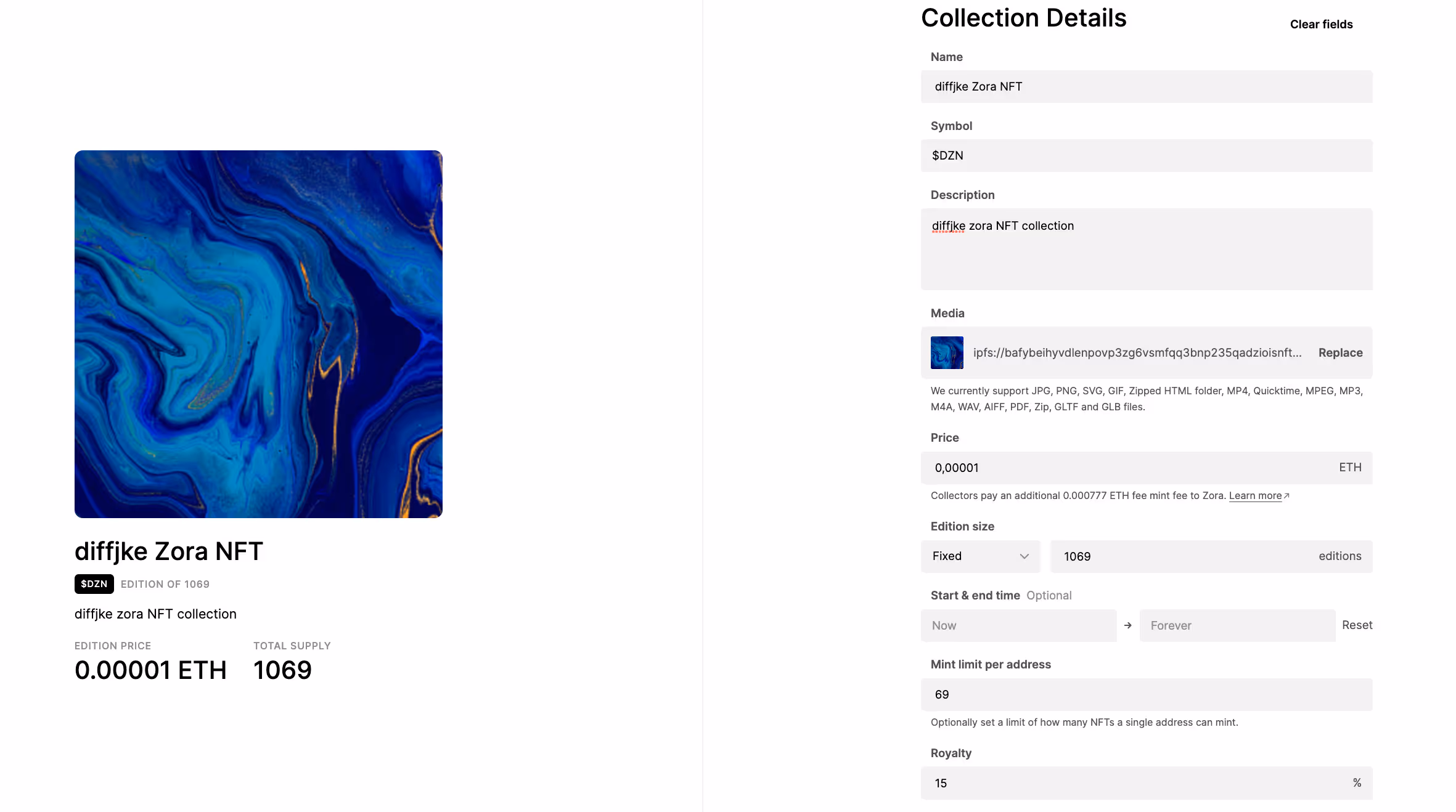Click the Replace media button

pyautogui.click(x=1340, y=352)
